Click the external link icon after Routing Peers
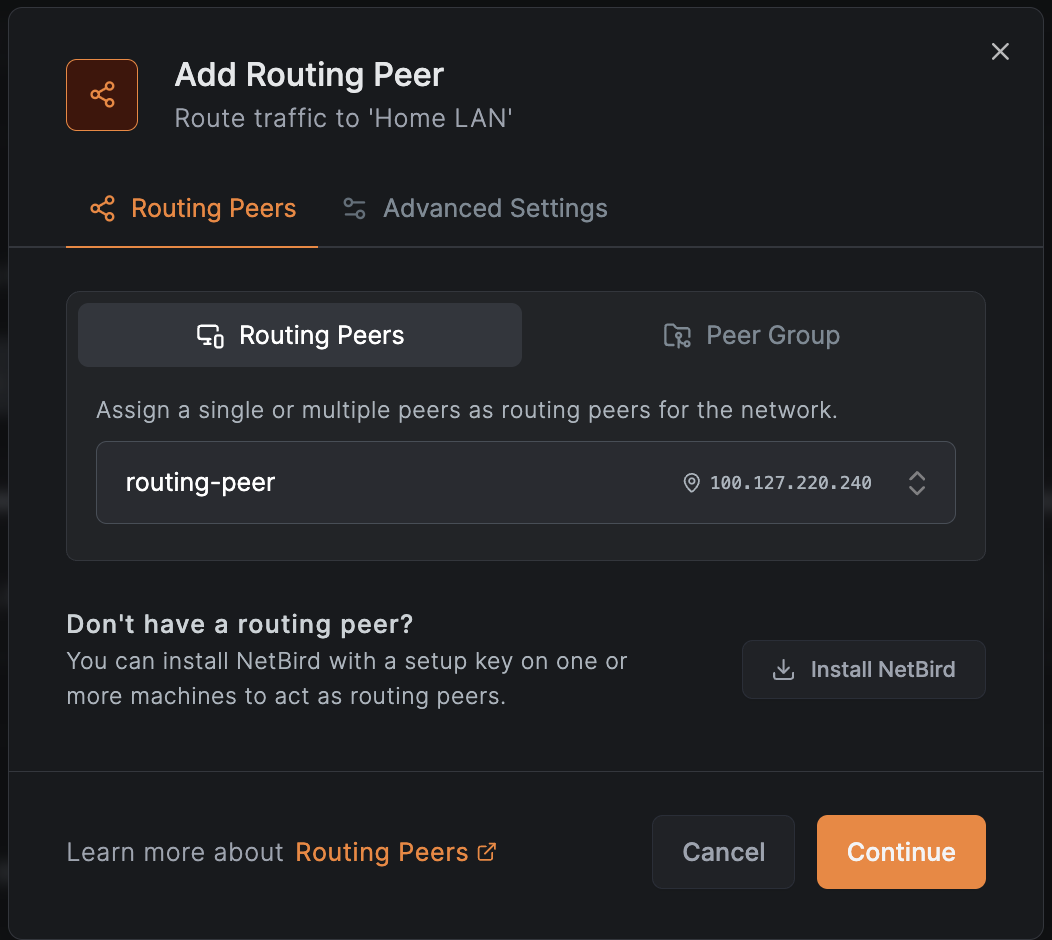This screenshot has height=940, width=1052. [x=487, y=851]
